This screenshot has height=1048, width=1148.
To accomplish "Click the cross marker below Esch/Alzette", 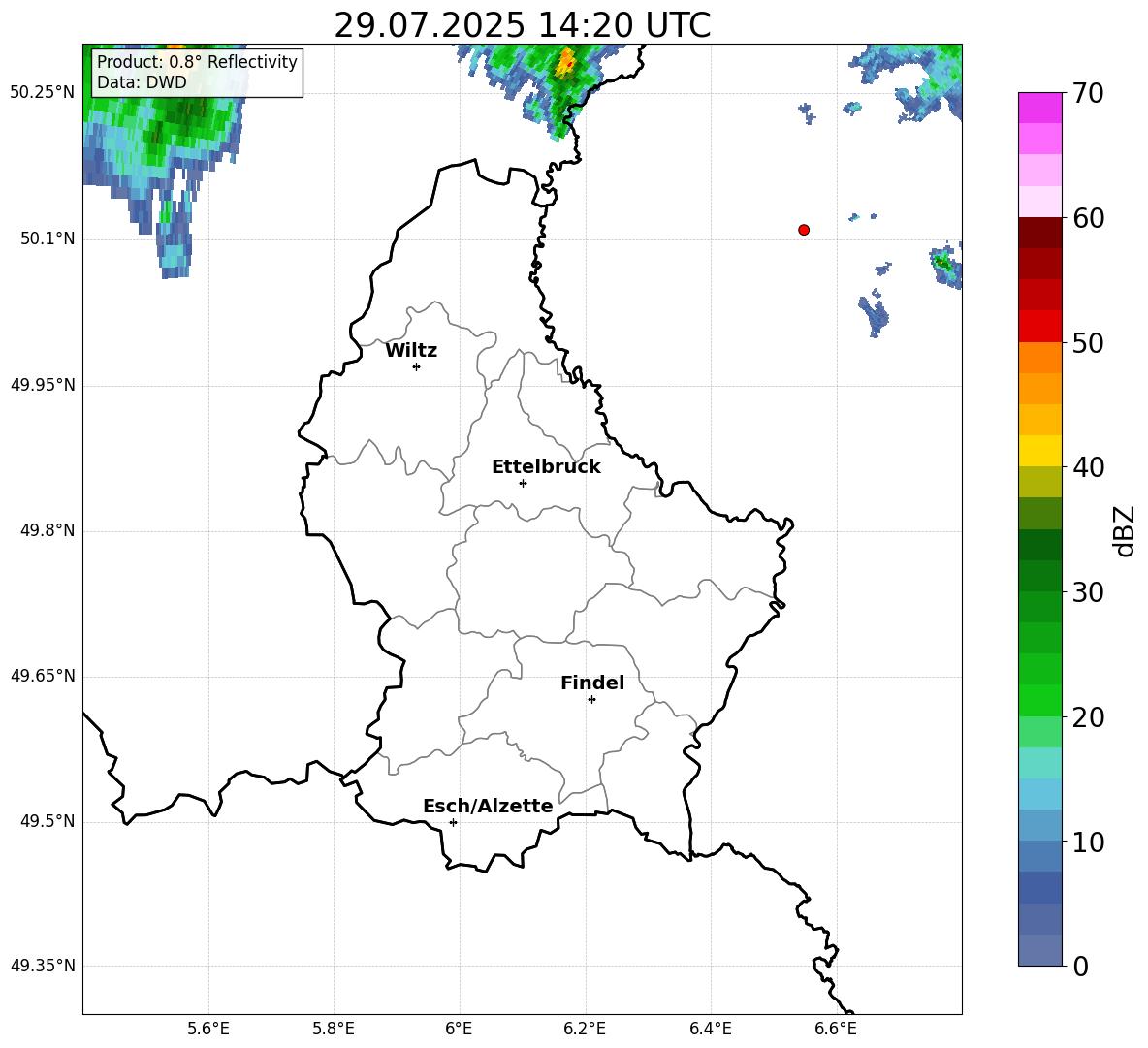I will (x=453, y=822).
